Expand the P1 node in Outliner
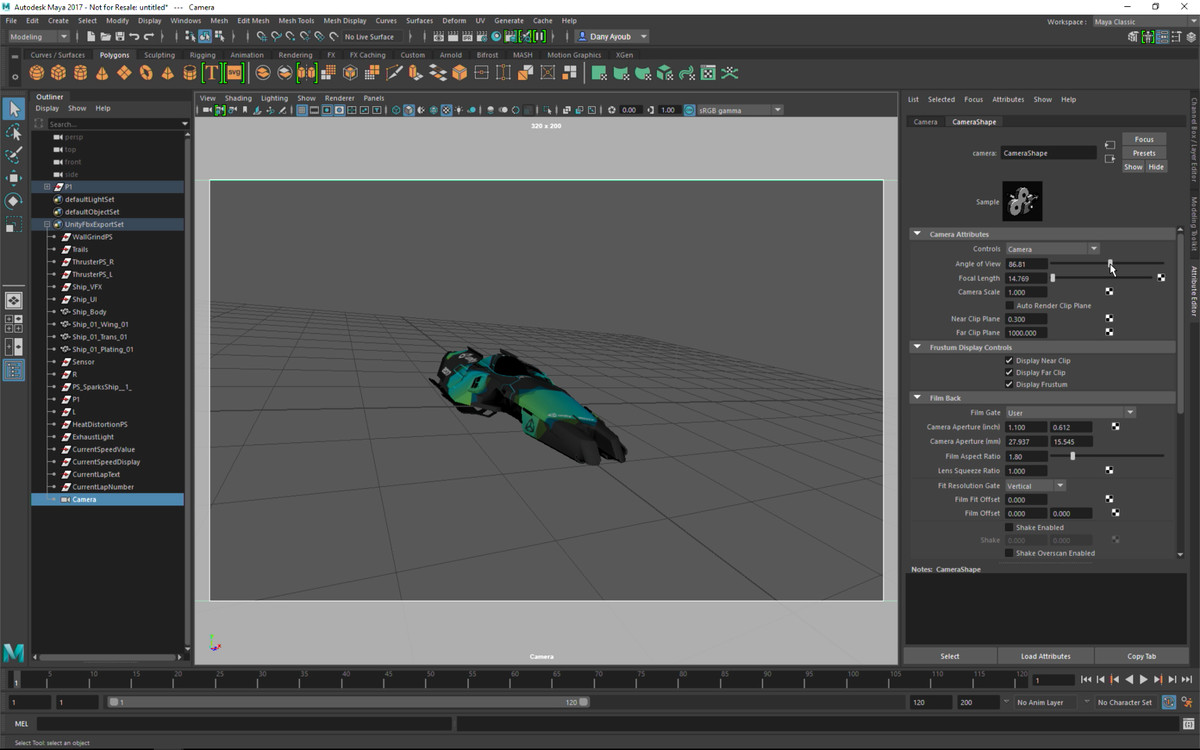The height and width of the screenshot is (750, 1200). pos(47,187)
